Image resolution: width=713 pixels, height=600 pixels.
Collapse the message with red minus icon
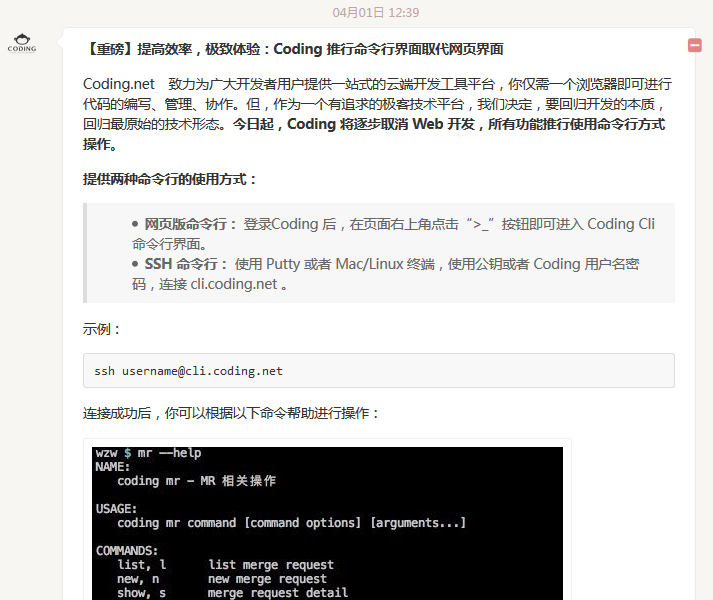pos(694,45)
